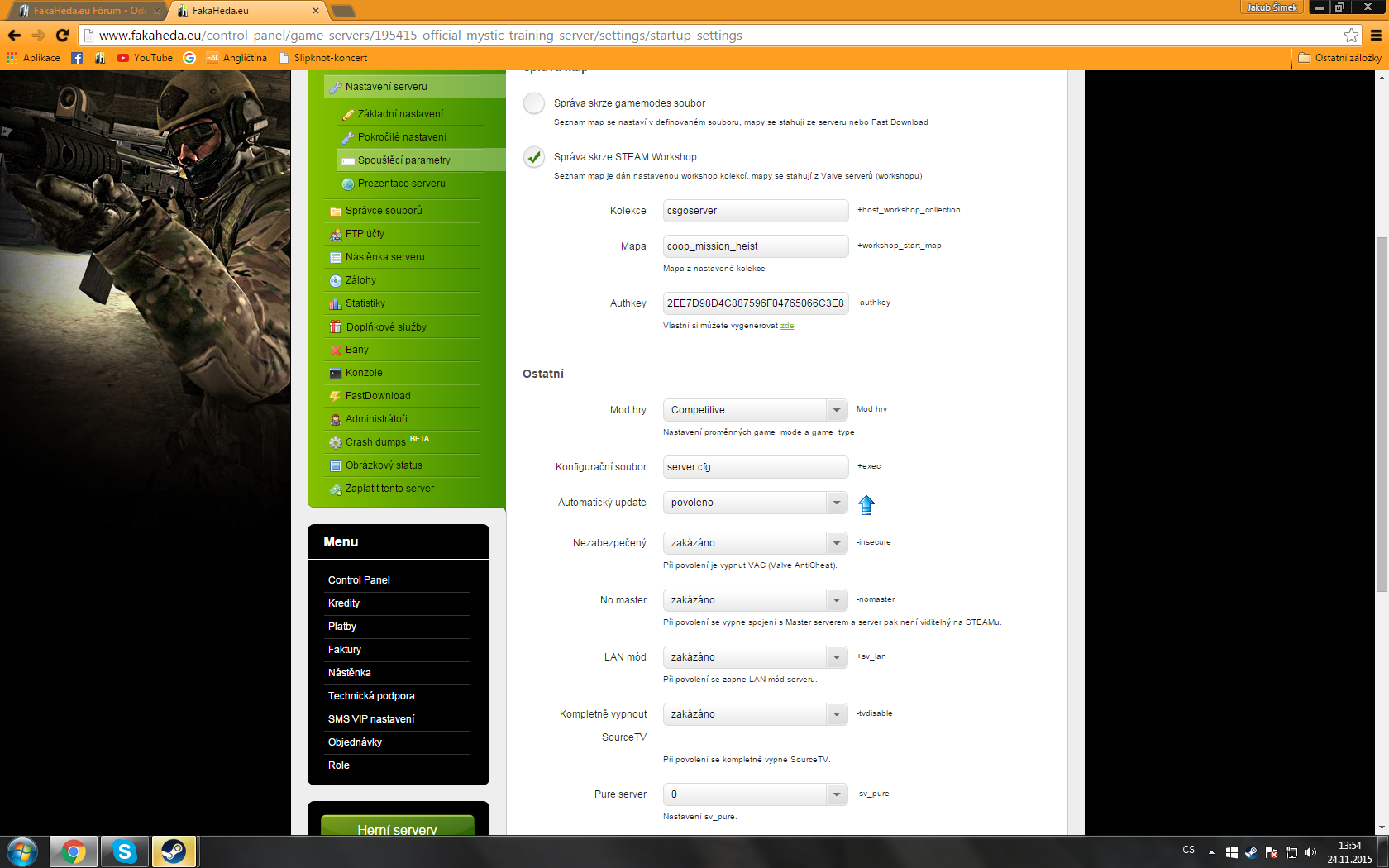Click the Authkey input field
The width and height of the screenshot is (1389, 868).
(756, 303)
